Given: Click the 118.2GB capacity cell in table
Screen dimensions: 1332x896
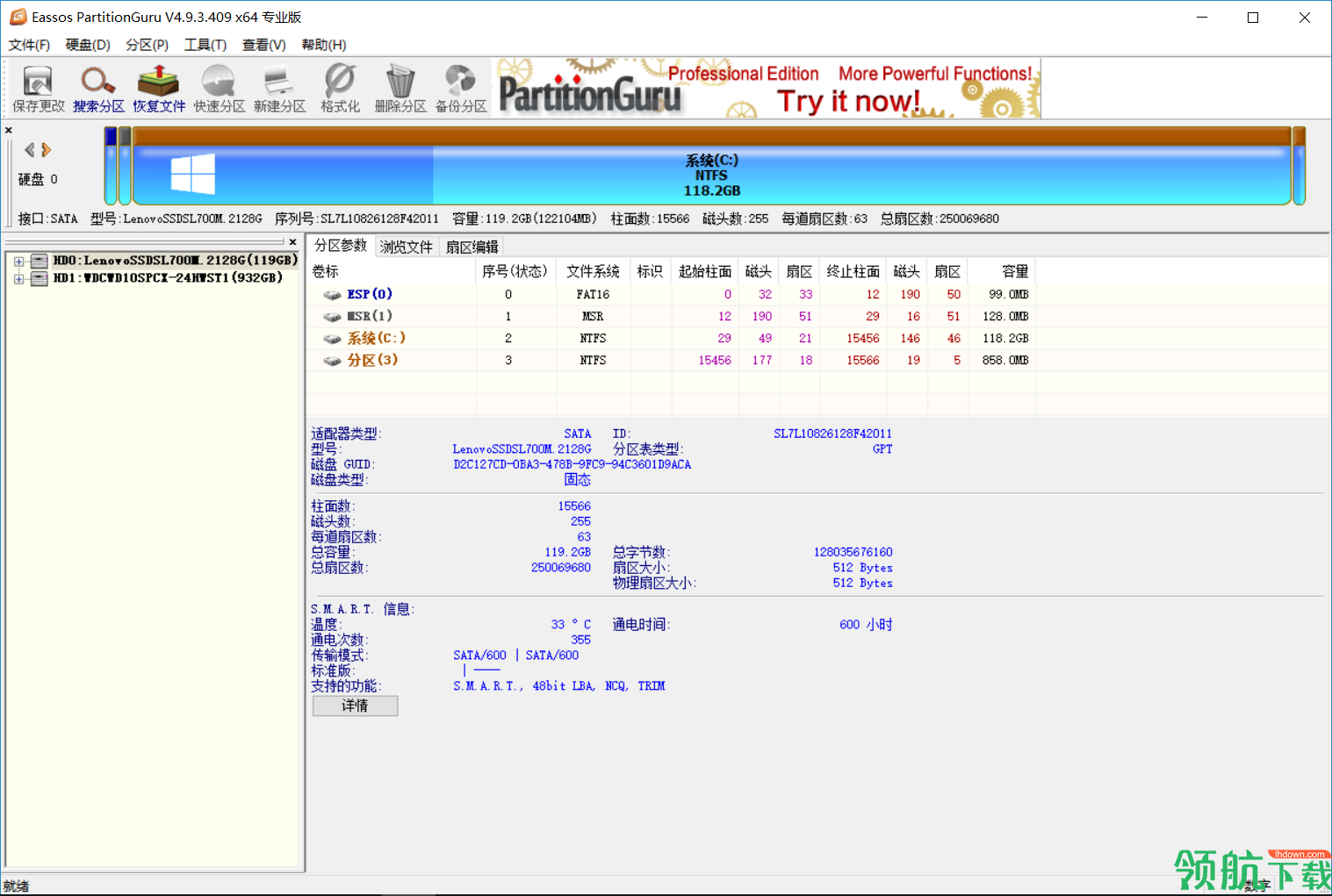Looking at the screenshot, I should click(x=1005, y=339).
